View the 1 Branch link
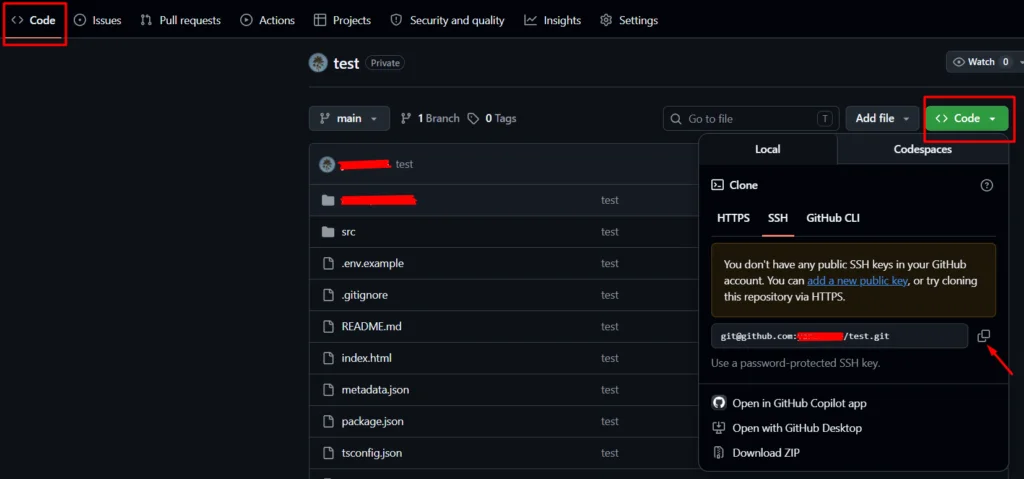Image resolution: width=1024 pixels, height=479 pixels. tap(430, 118)
